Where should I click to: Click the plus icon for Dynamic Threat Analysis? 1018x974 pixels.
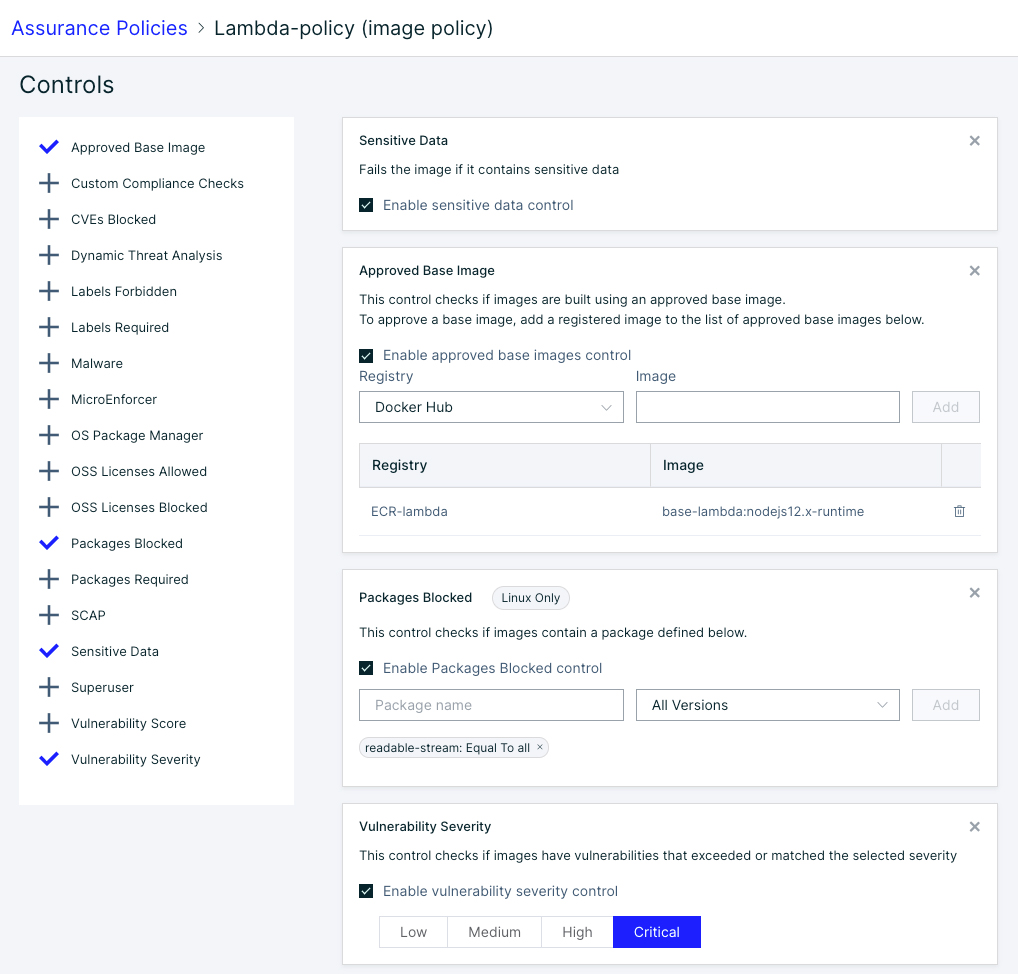click(49, 255)
